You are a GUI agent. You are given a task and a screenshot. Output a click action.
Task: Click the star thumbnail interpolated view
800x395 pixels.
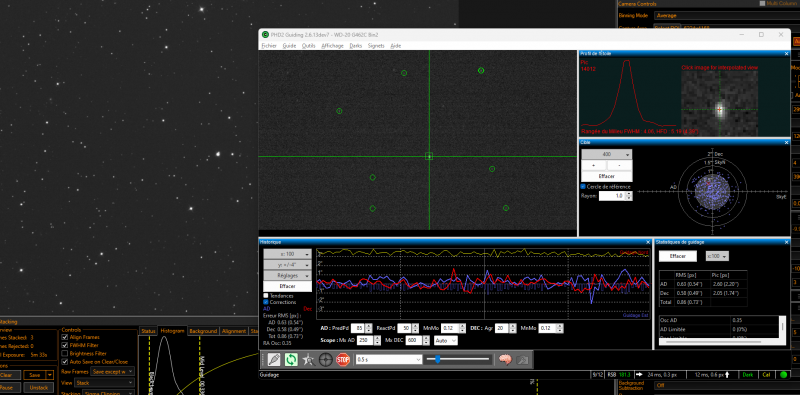719,103
